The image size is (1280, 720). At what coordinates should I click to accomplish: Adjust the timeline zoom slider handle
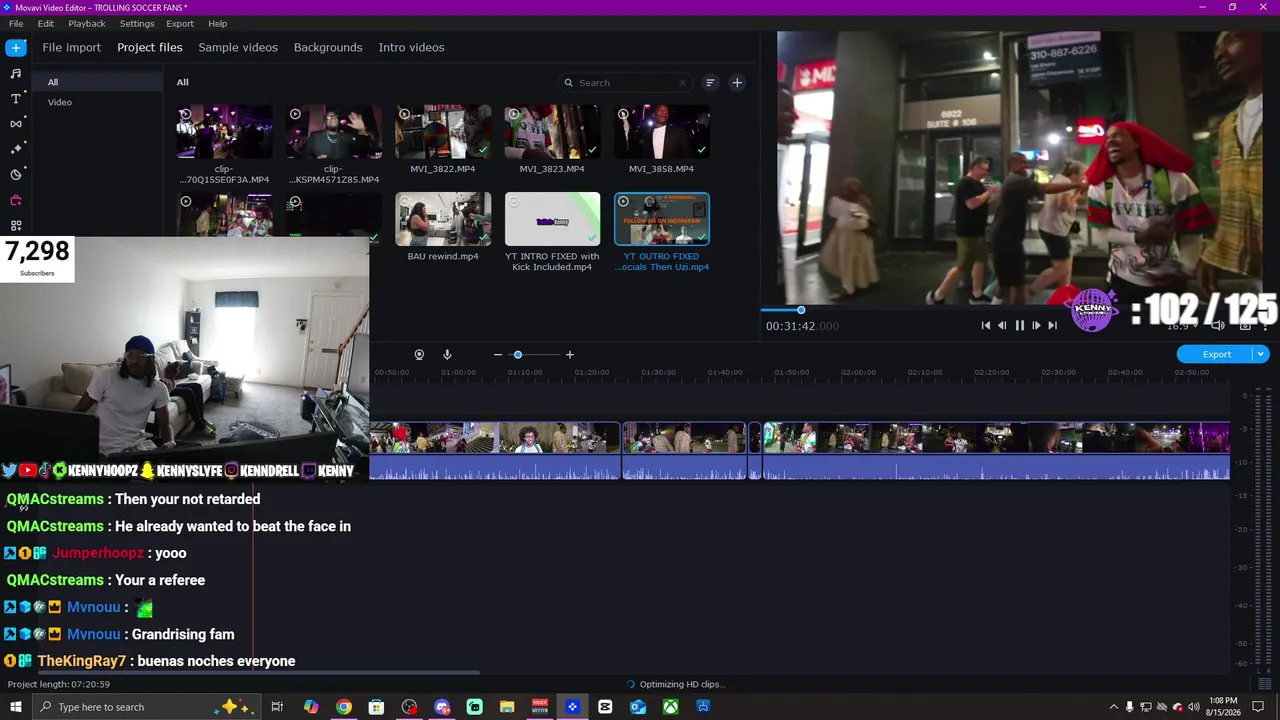pyautogui.click(x=518, y=355)
